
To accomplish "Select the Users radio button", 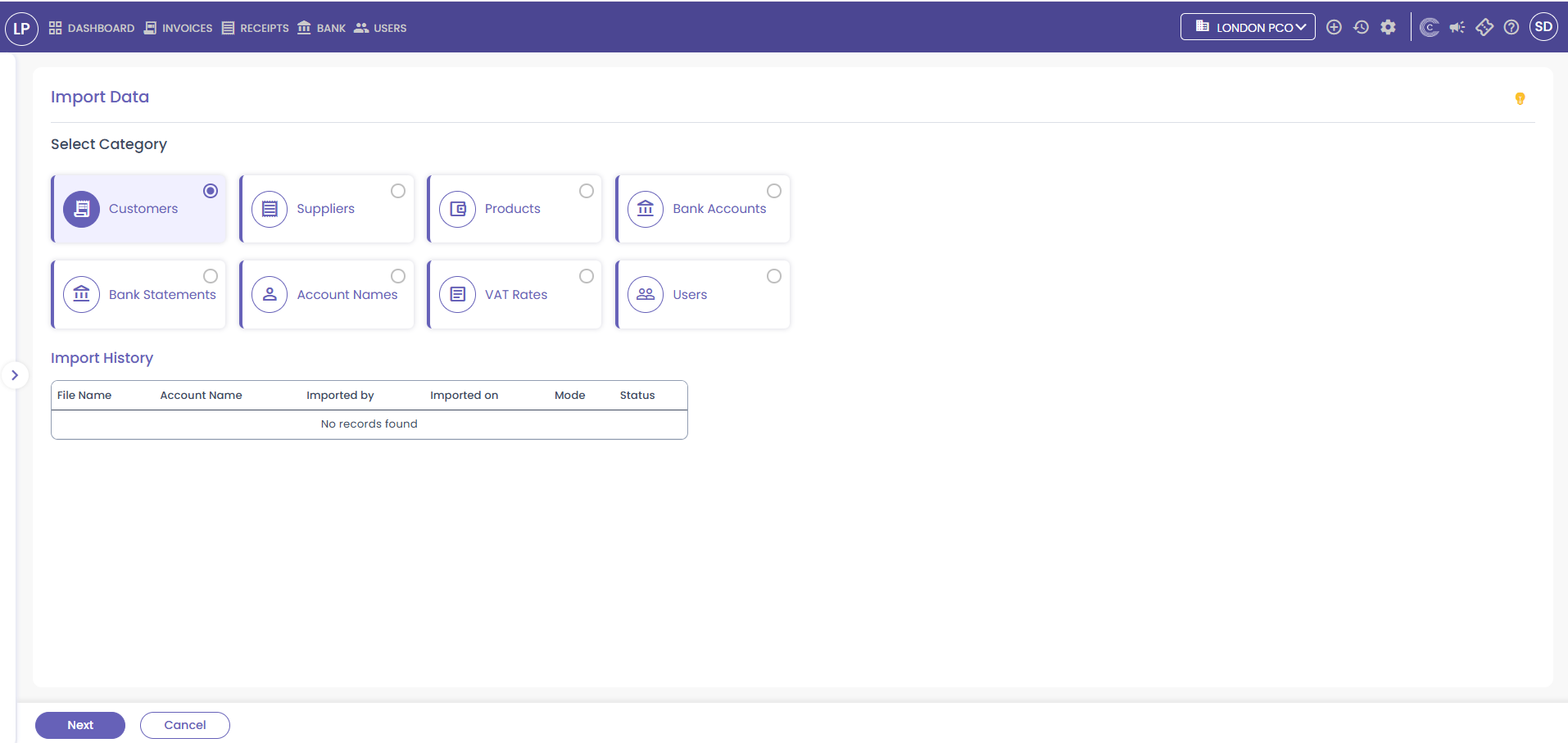I will click(774, 276).
